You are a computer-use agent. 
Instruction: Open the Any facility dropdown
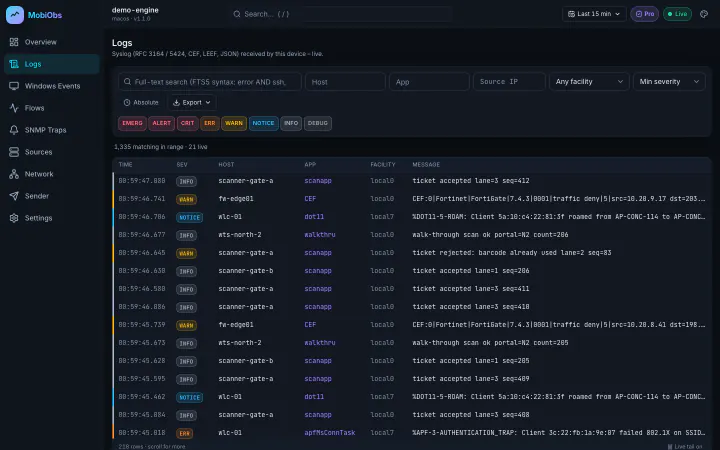tap(589, 82)
